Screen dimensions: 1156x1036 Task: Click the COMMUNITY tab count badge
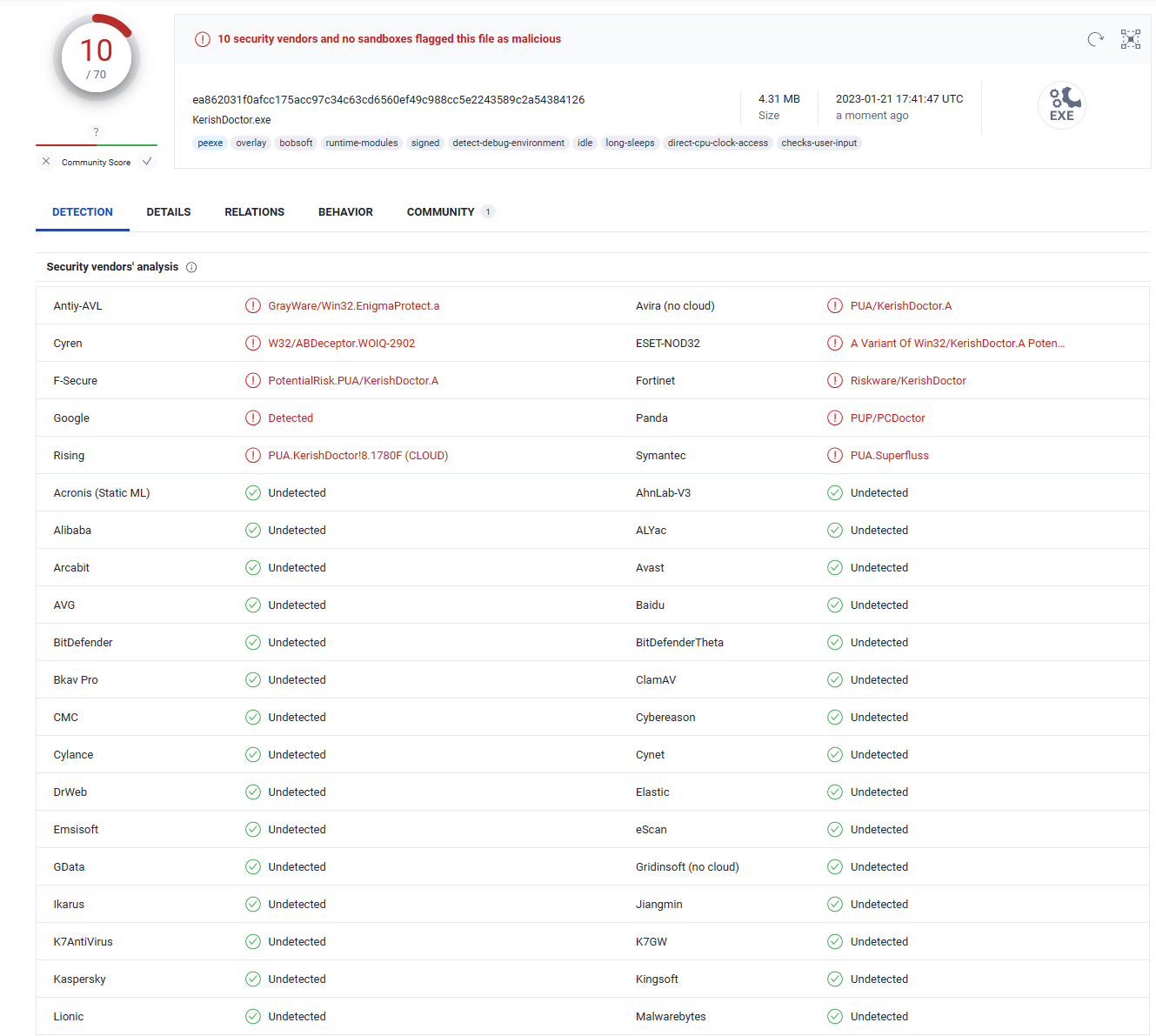[x=488, y=212]
